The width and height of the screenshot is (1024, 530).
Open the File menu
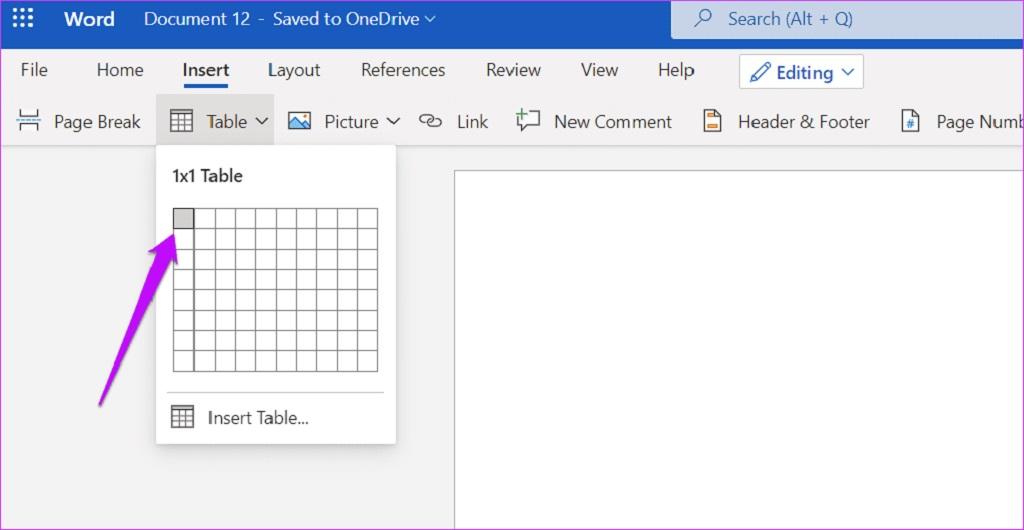pos(34,70)
